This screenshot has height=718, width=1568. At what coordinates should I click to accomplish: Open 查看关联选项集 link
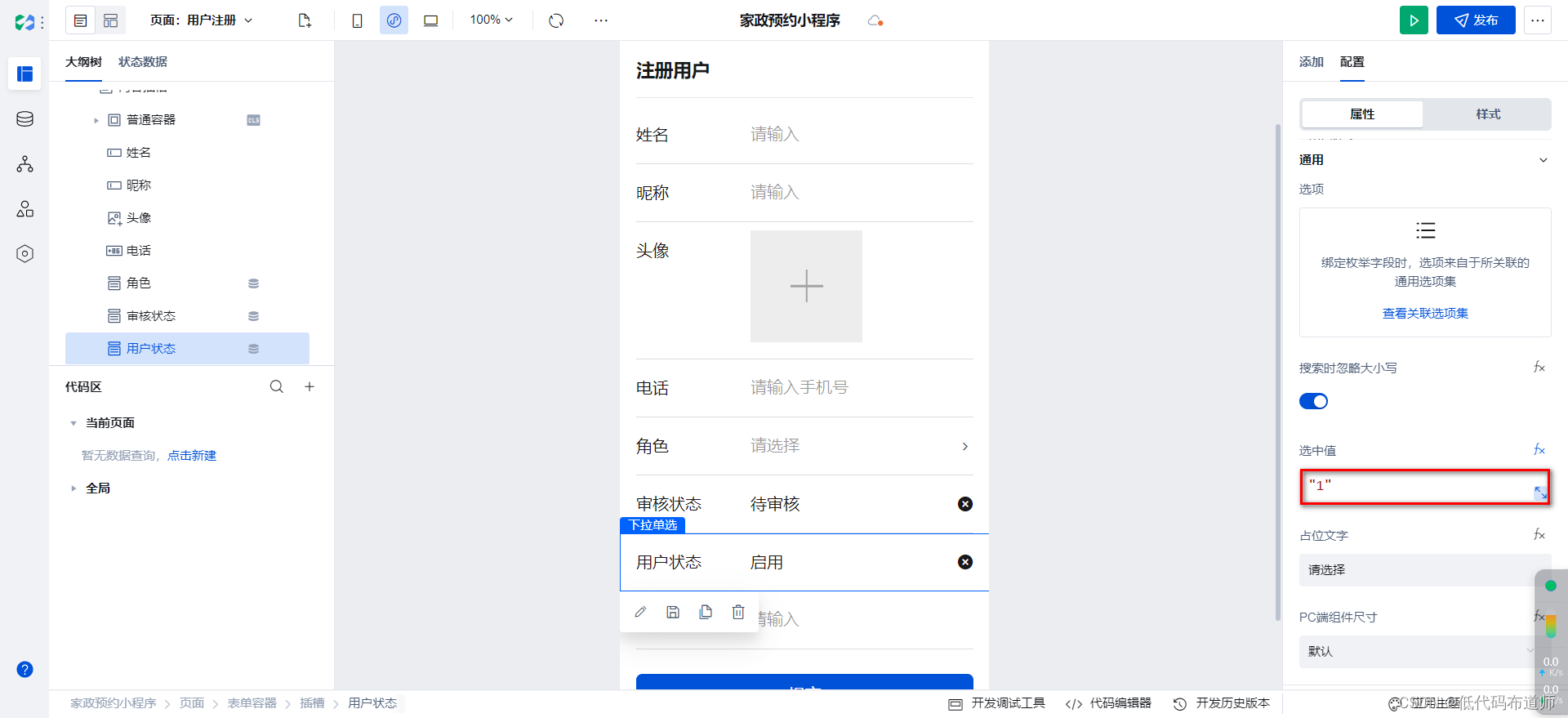click(1425, 314)
